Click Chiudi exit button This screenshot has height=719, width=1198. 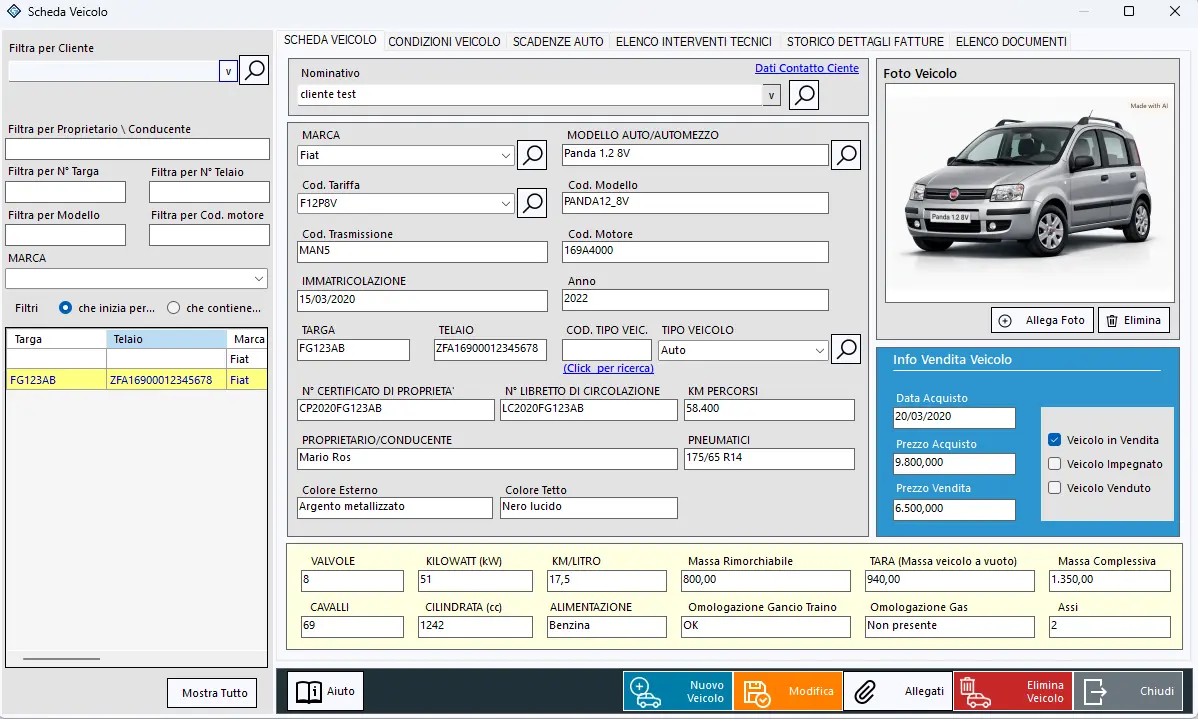pyautogui.click(x=1128, y=691)
